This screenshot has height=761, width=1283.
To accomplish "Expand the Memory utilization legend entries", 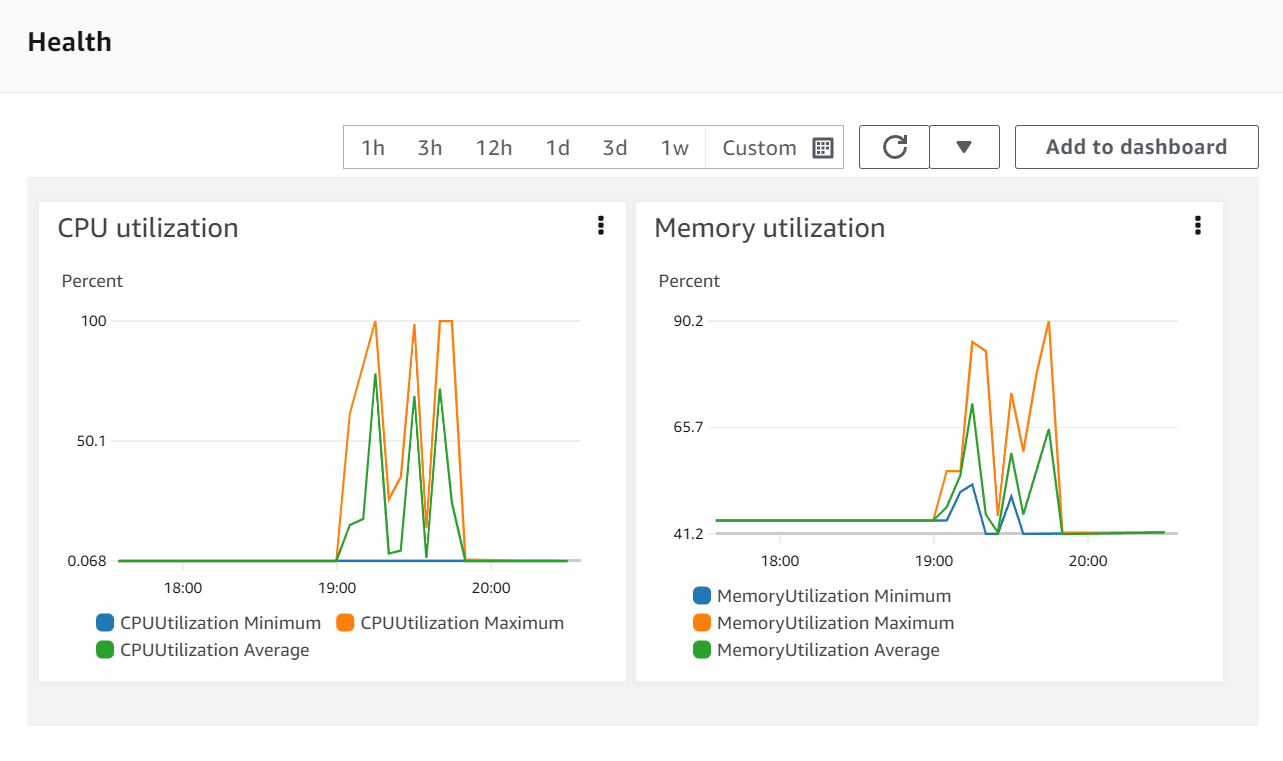I will (836, 622).
